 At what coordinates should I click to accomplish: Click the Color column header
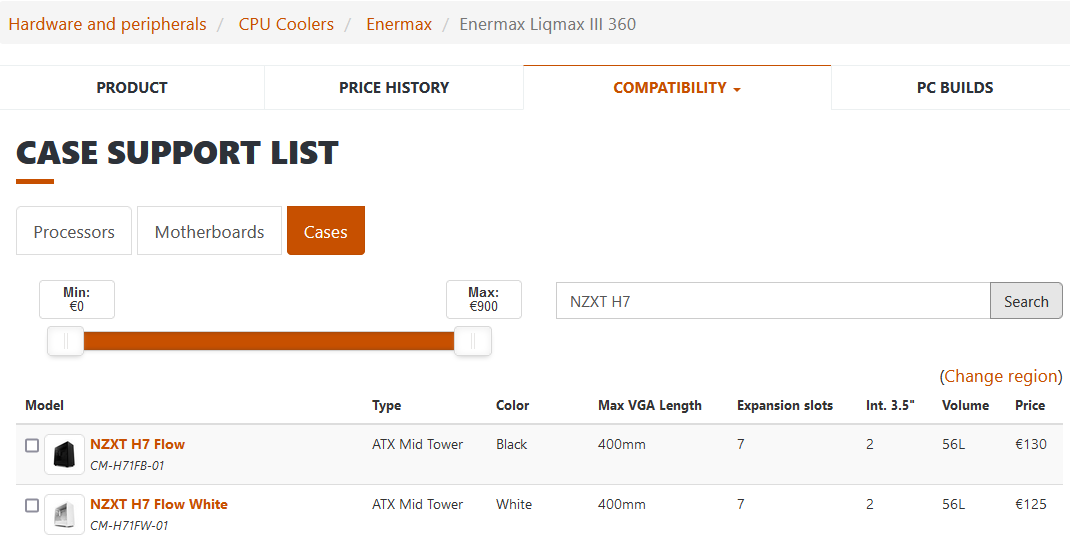click(512, 405)
